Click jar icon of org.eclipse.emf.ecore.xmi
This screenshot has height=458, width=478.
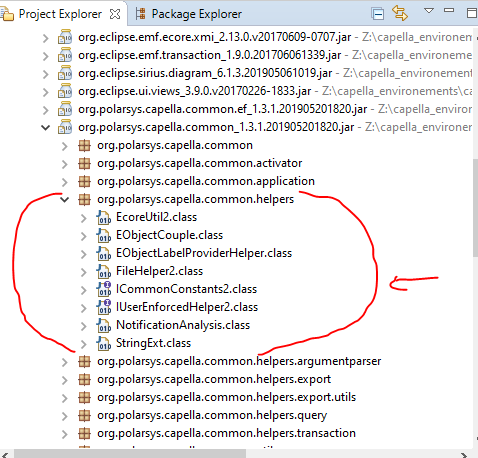(x=65, y=37)
